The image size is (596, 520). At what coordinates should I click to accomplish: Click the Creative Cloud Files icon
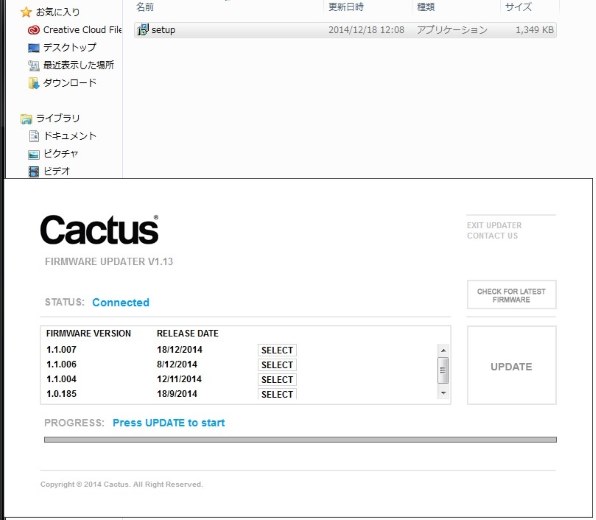pyautogui.click(x=34, y=30)
